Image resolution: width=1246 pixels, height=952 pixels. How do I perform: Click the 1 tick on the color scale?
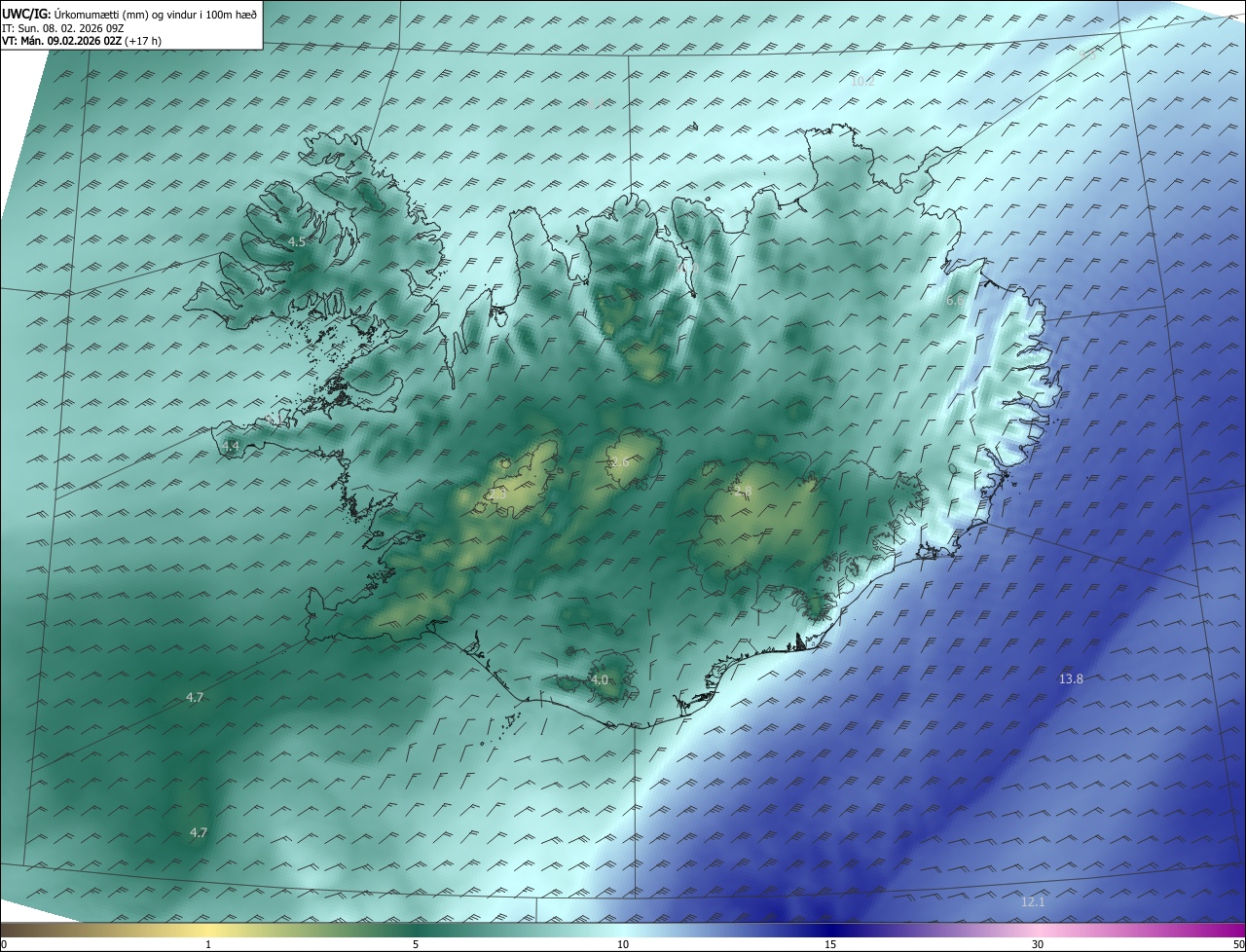tap(209, 944)
